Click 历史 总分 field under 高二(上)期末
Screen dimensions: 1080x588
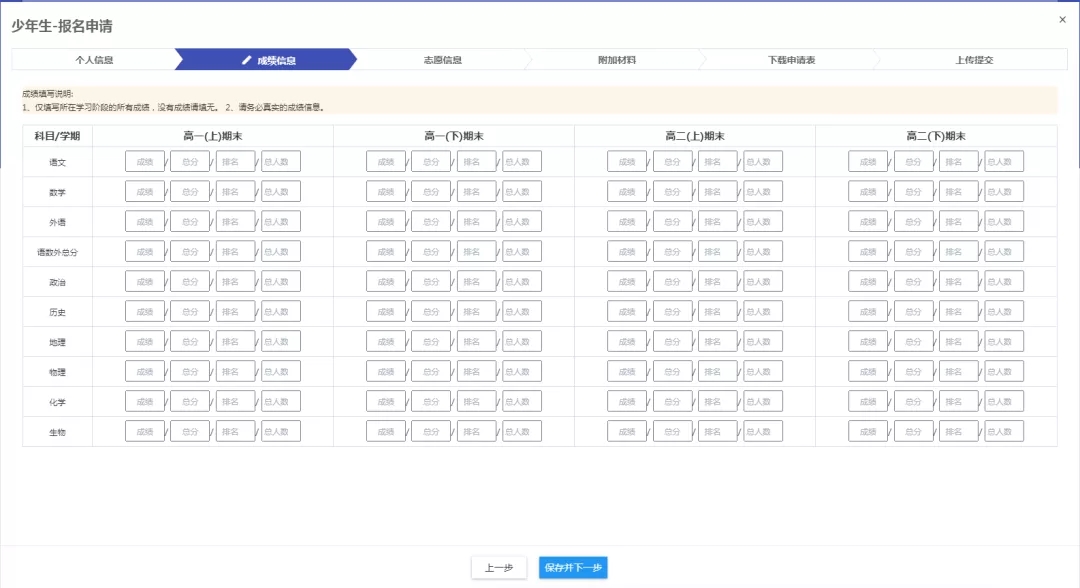coord(672,312)
